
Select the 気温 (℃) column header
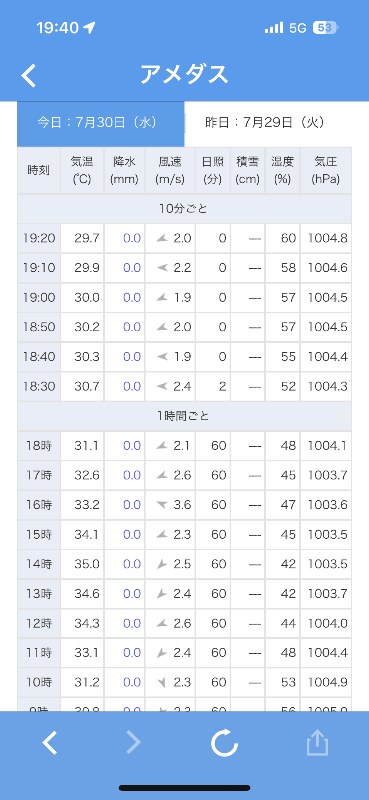pos(82,170)
